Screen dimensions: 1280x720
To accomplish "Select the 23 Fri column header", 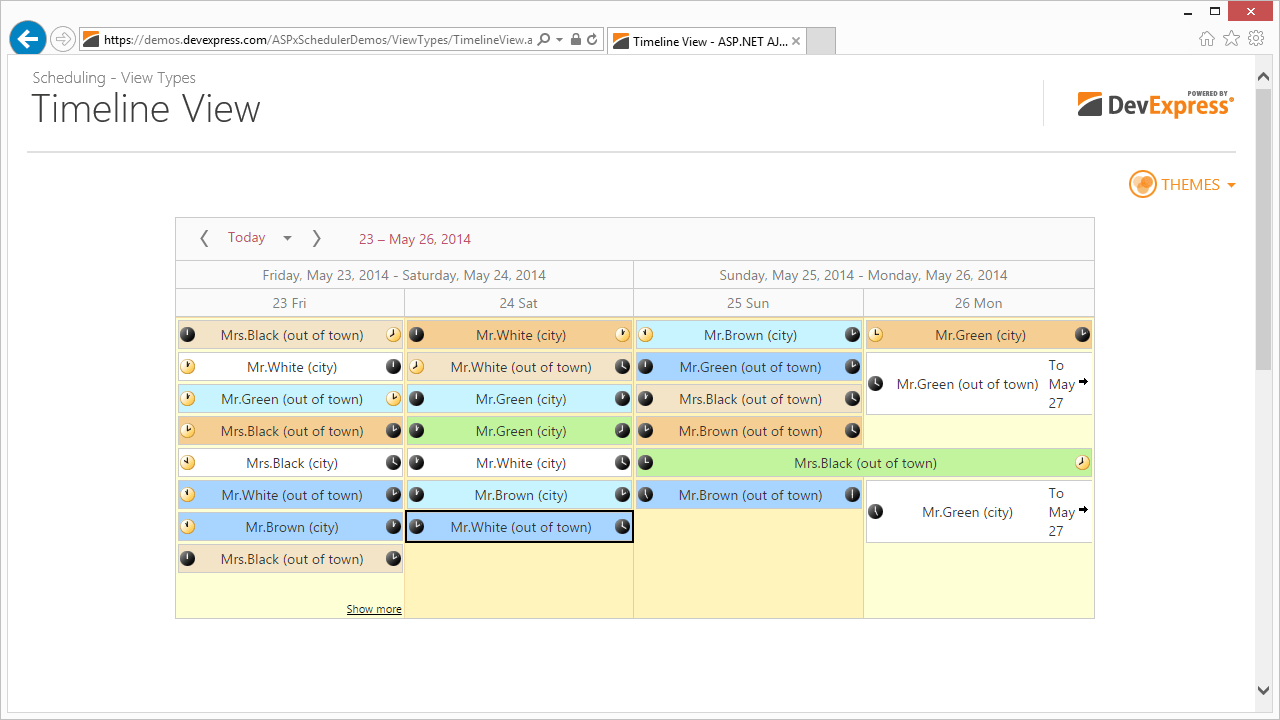I will (x=290, y=303).
